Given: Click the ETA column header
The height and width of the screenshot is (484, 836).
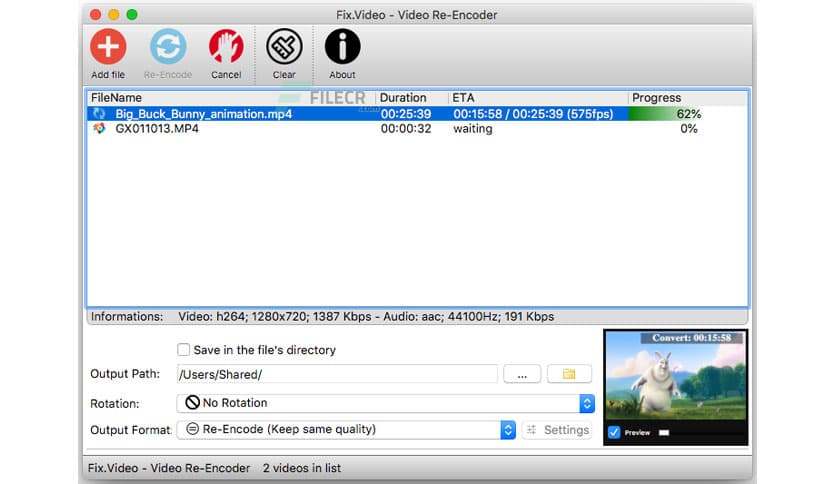Looking at the screenshot, I should coord(538,98).
